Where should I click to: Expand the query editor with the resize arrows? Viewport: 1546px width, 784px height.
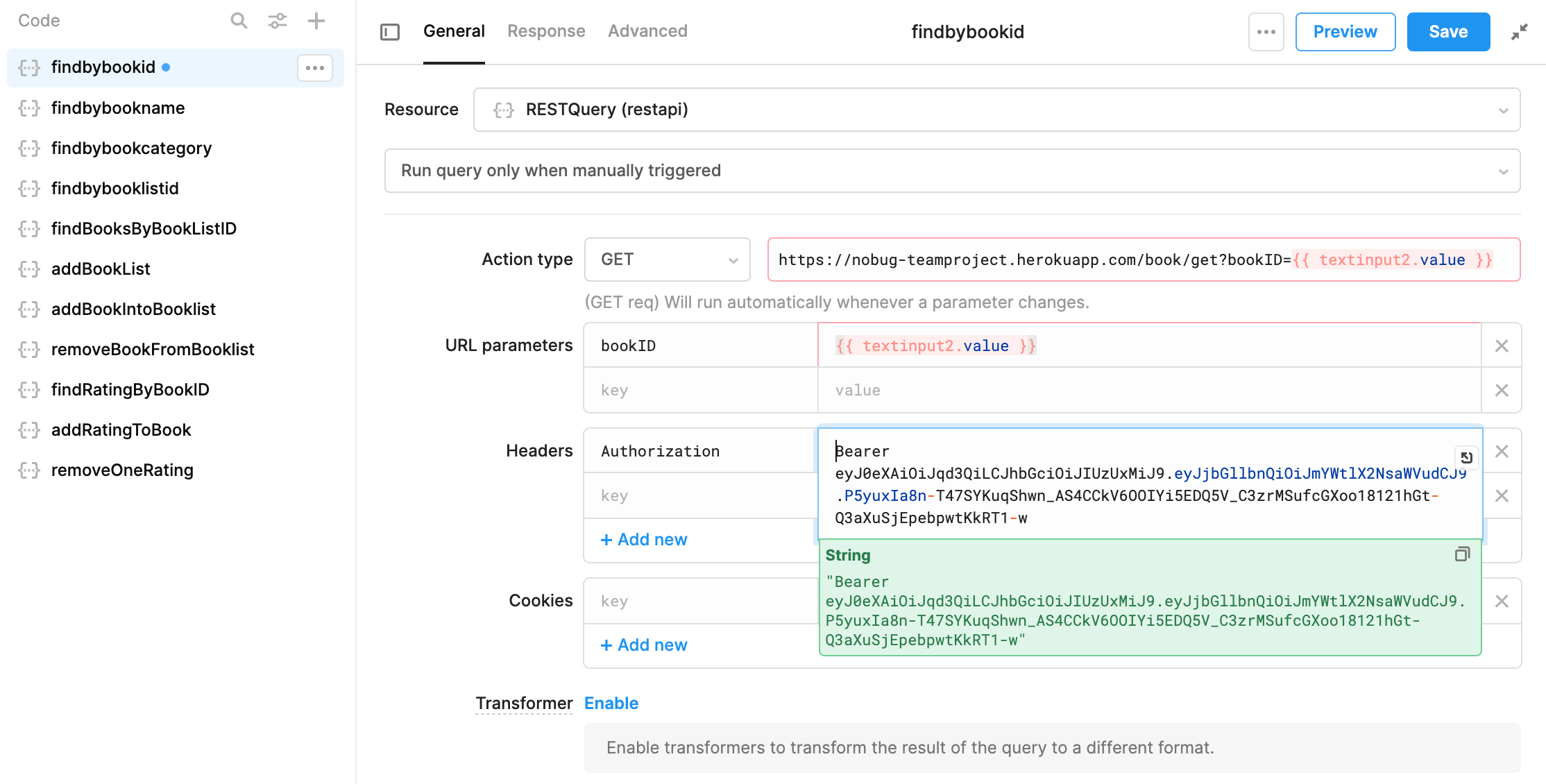click(x=1520, y=31)
